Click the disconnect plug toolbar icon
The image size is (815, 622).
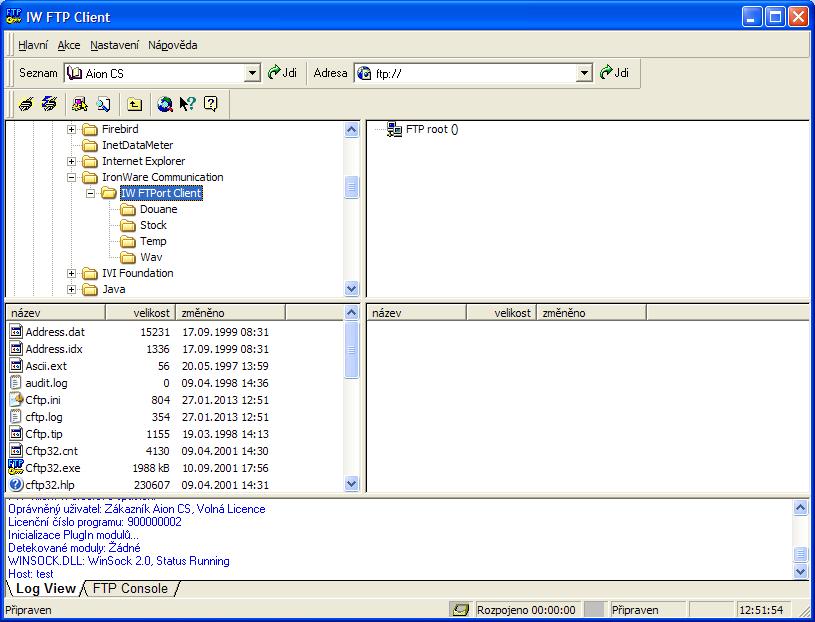(x=49, y=104)
